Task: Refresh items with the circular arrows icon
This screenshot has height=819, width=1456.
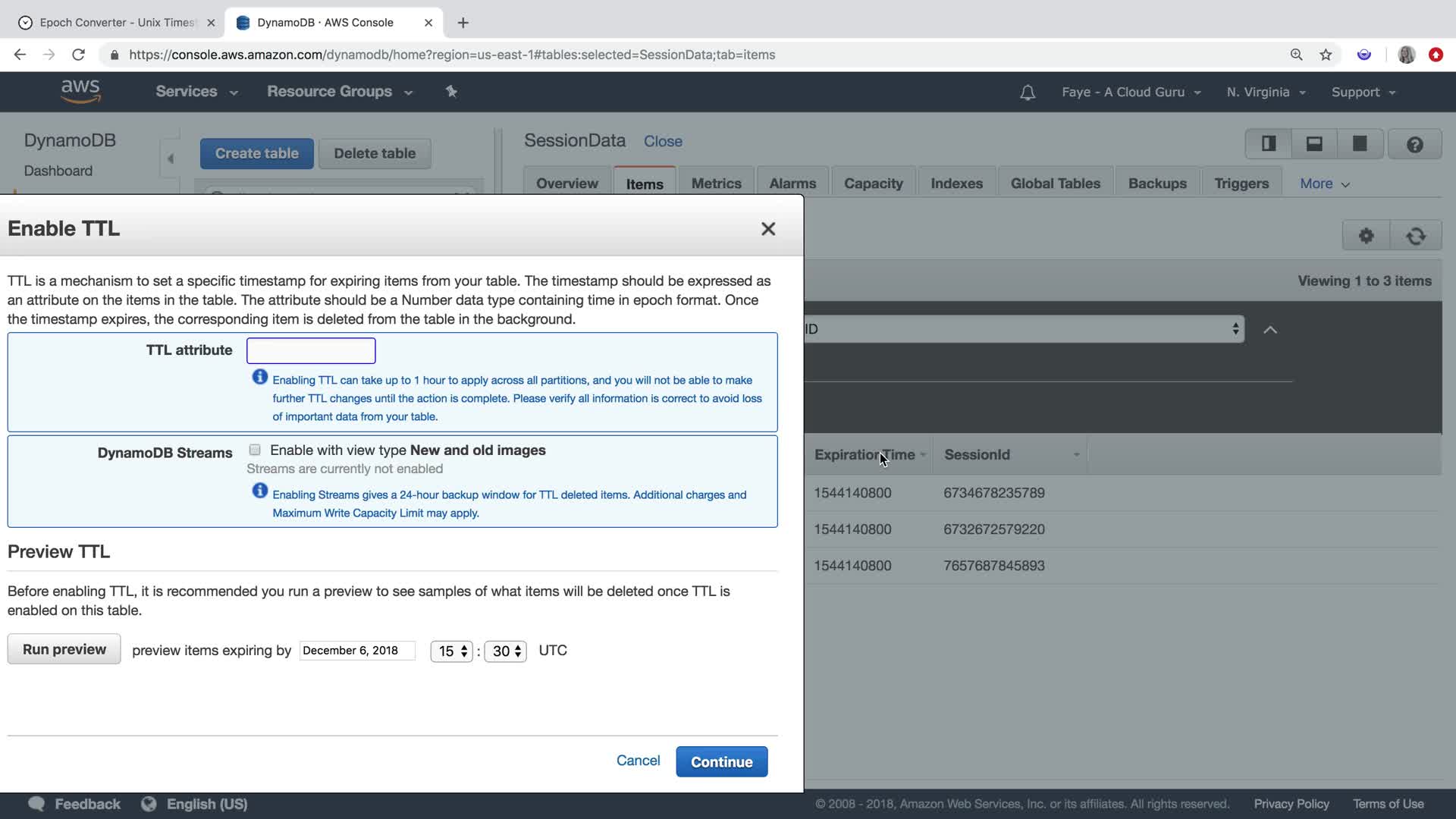Action: pyautogui.click(x=1415, y=236)
